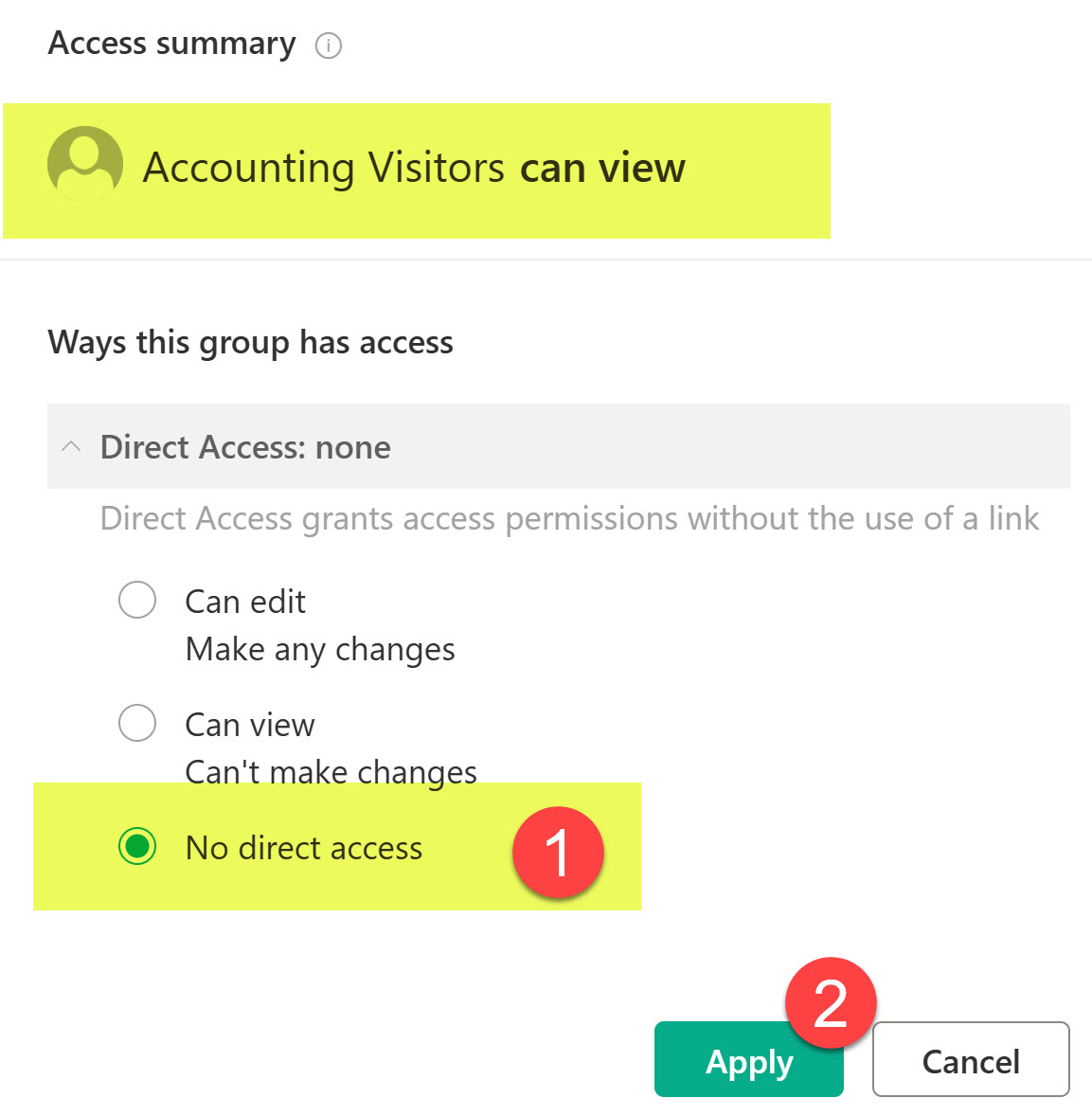1092x1116 pixels.
Task: Select the Can edit radio button
Action: pyautogui.click(x=137, y=600)
